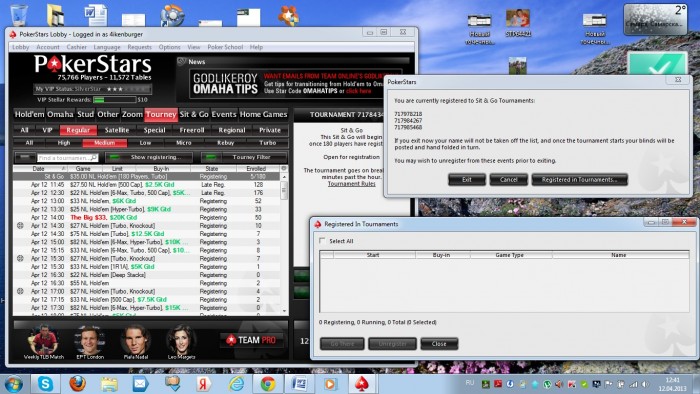
Task: Open the EPT London promo thumbnail
Action: click(x=90, y=343)
